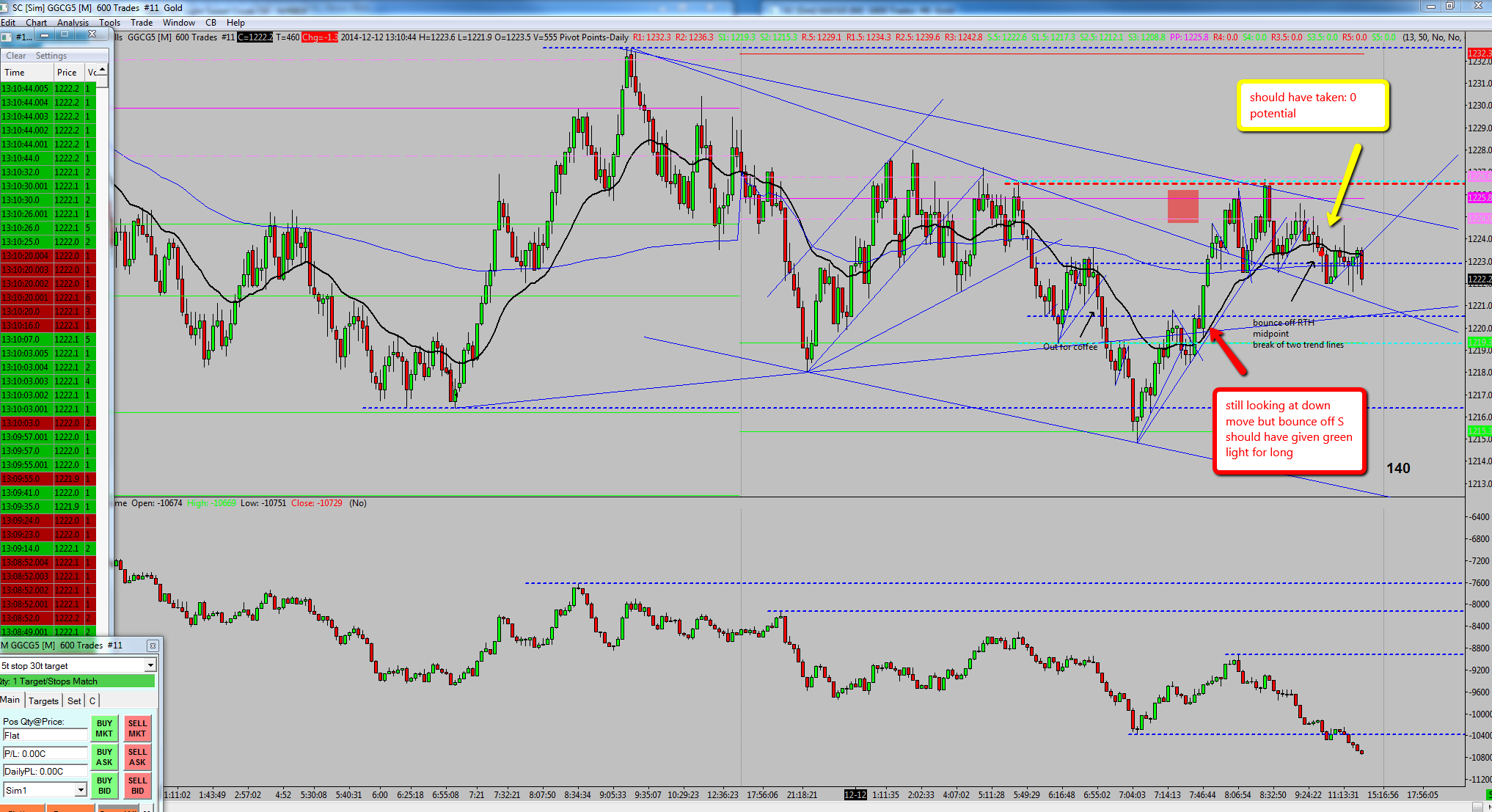The width and height of the screenshot is (1492, 812).
Task: Click the 'Out for coffee' chart text
Action: [1070, 347]
